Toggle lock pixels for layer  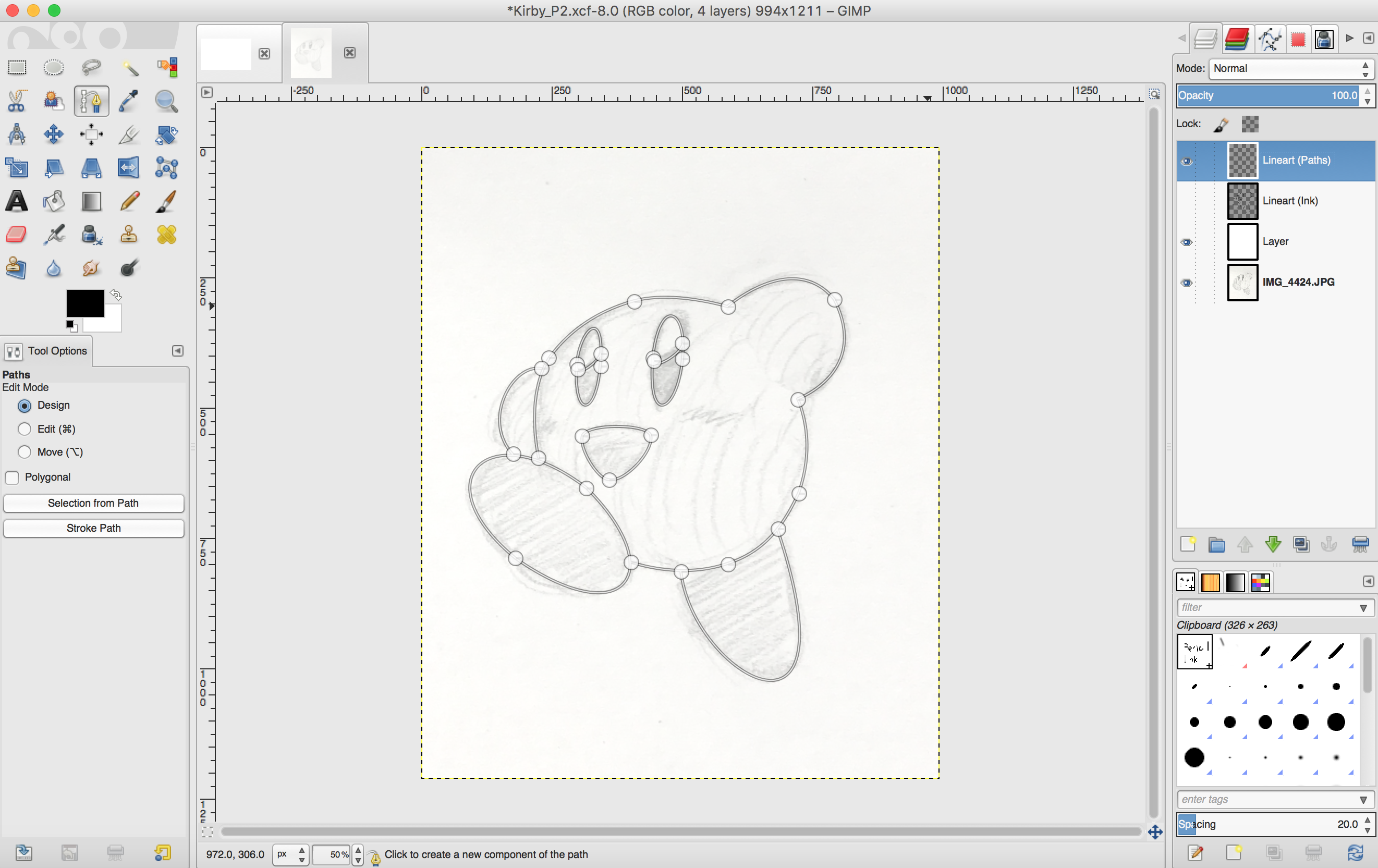[1221, 124]
